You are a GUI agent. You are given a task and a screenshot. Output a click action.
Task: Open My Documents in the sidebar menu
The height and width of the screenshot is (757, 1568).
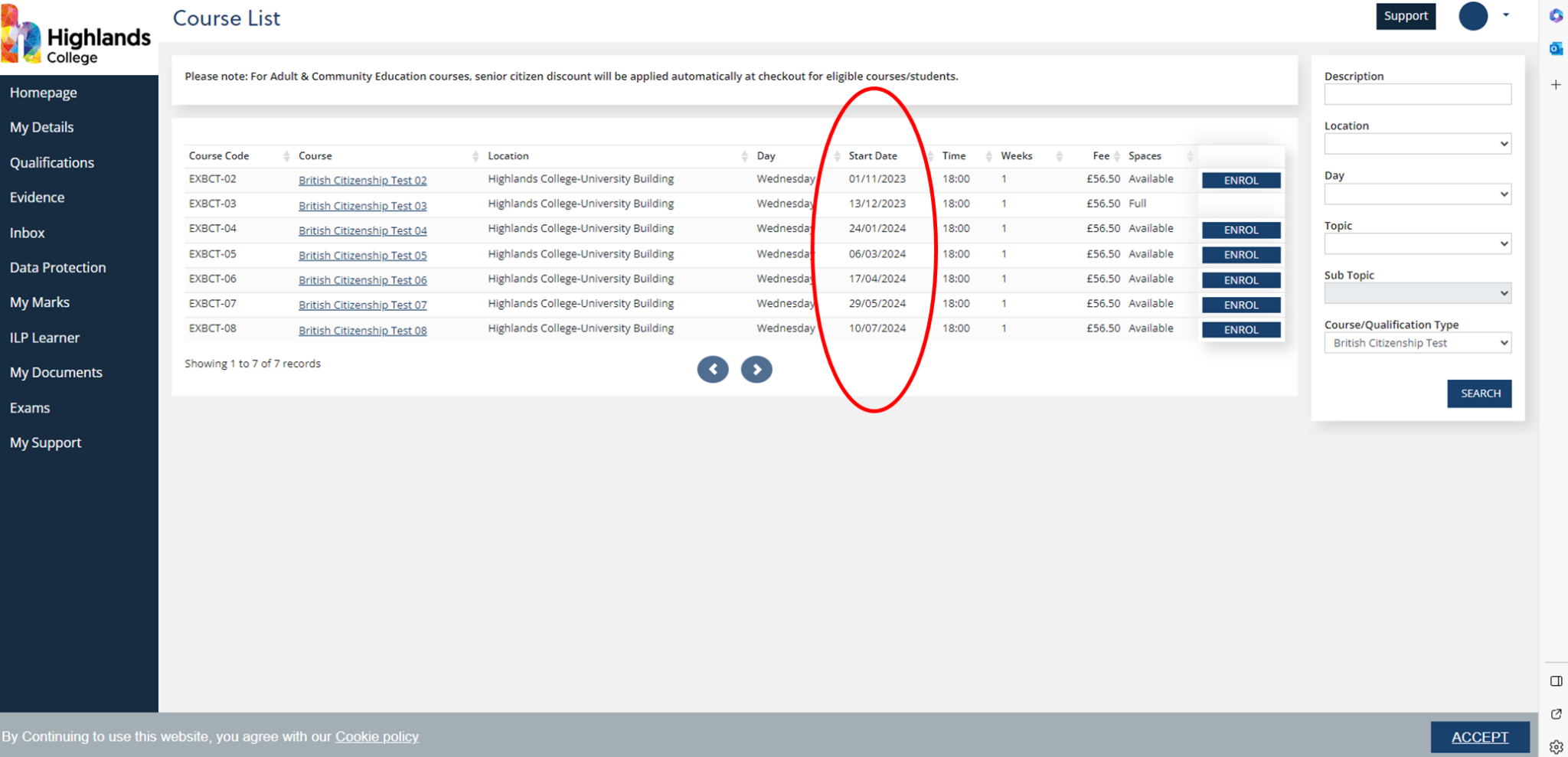pos(56,372)
